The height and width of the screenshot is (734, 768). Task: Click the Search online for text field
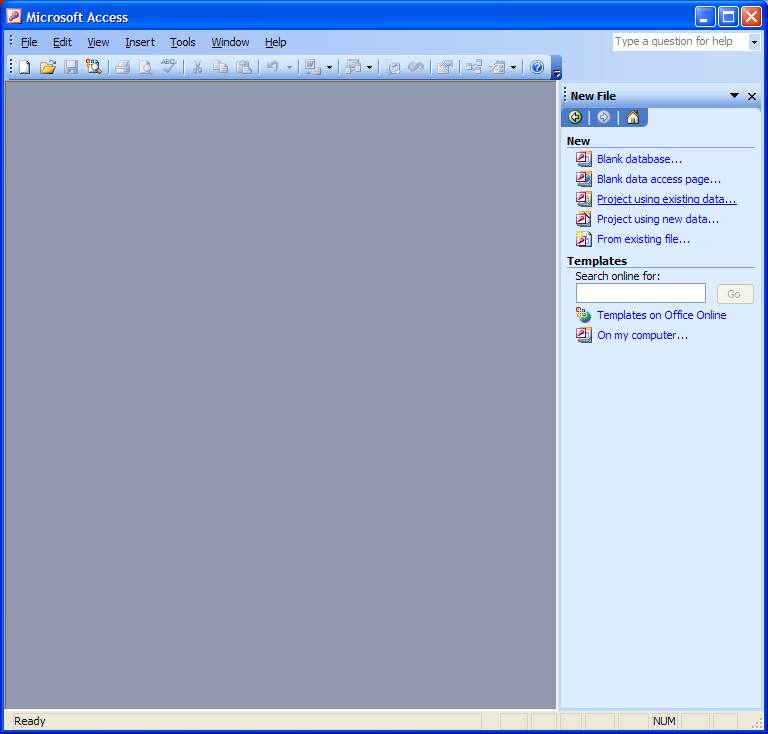640,294
